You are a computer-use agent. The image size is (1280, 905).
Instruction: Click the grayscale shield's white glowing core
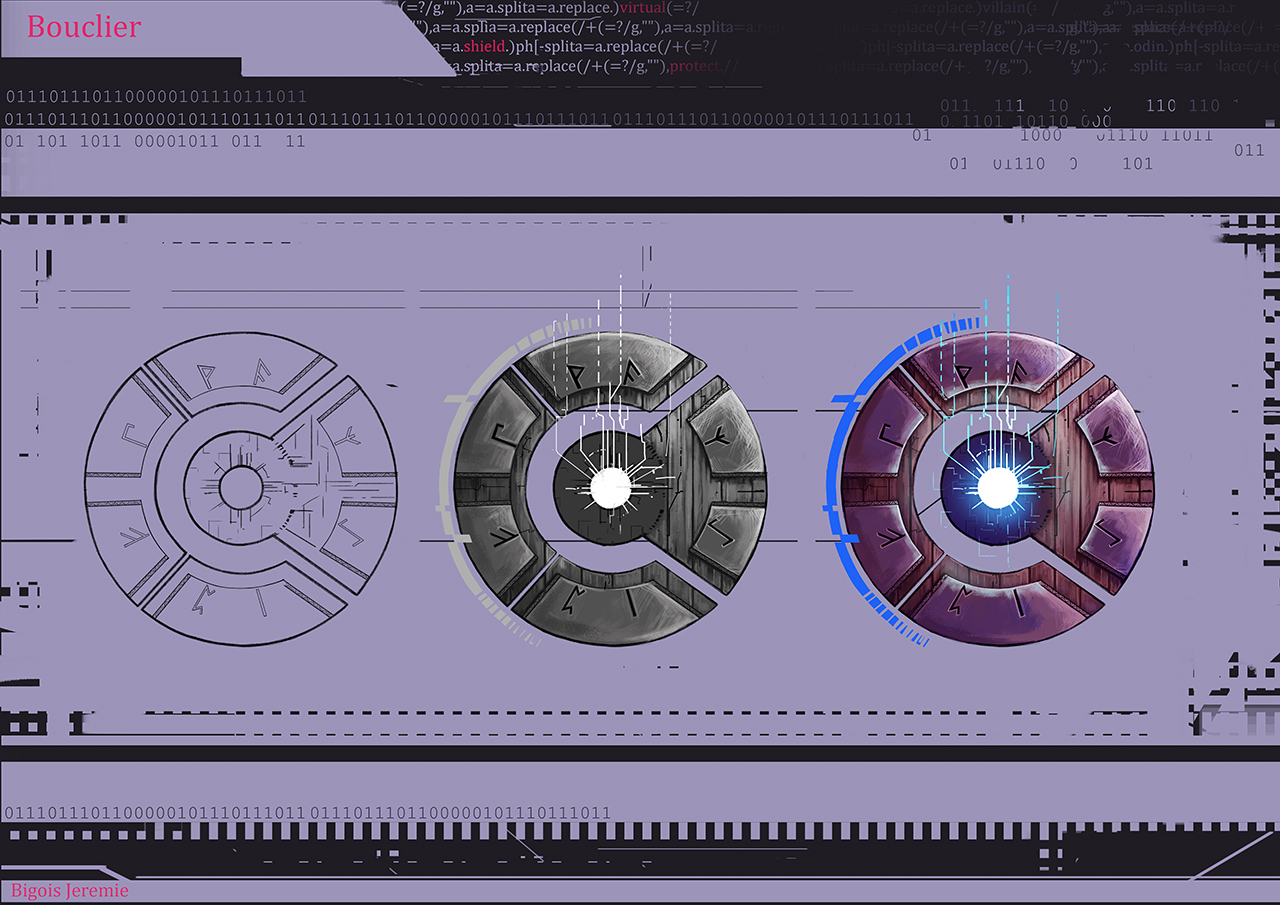[x=609, y=488]
